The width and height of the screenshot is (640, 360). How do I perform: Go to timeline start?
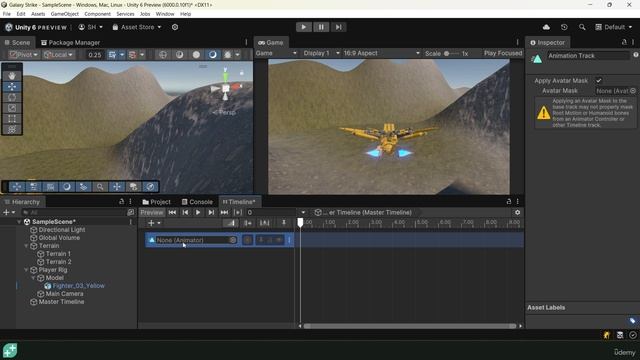point(172,212)
